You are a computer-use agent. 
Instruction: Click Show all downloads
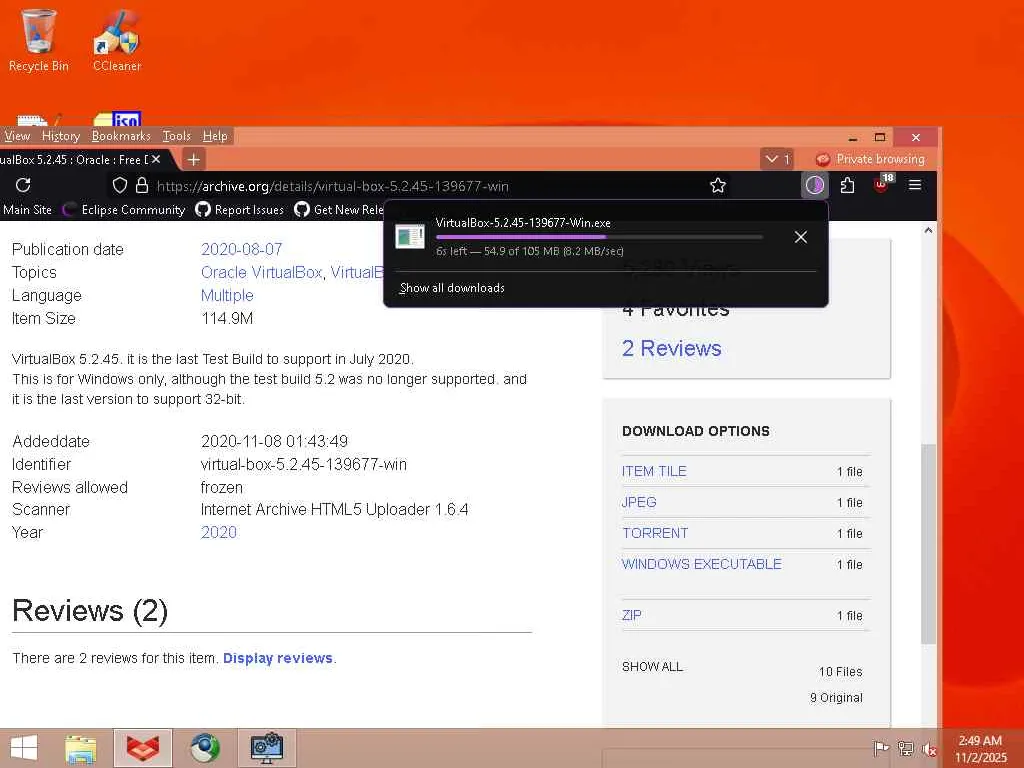point(452,288)
